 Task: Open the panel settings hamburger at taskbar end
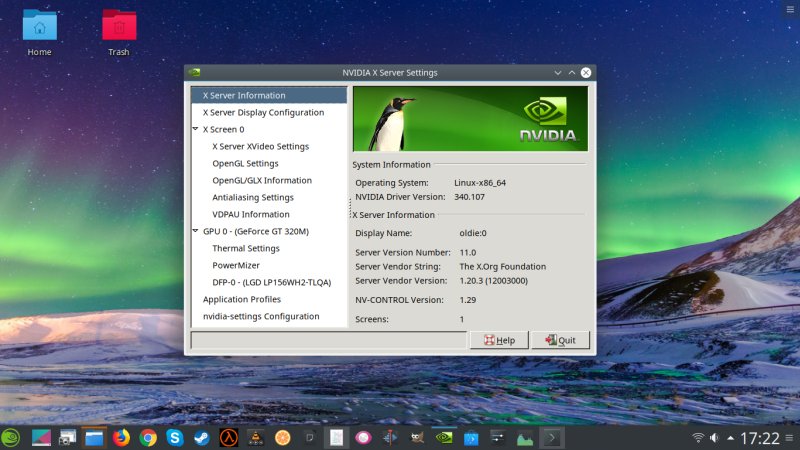[x=789, y=438]
